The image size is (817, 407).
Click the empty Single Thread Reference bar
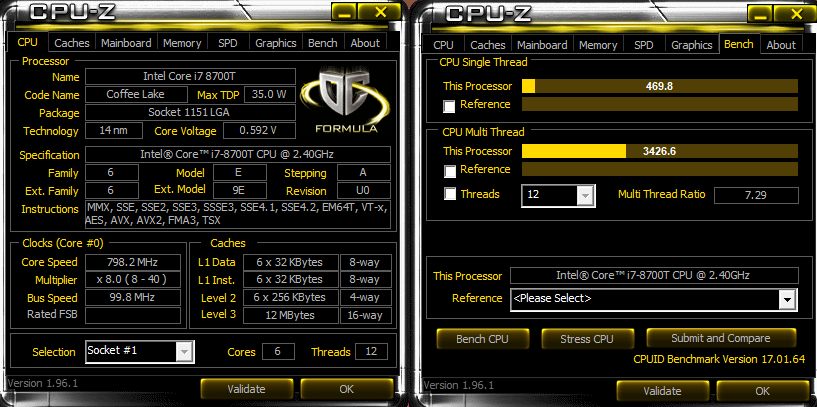pos(660,104)
